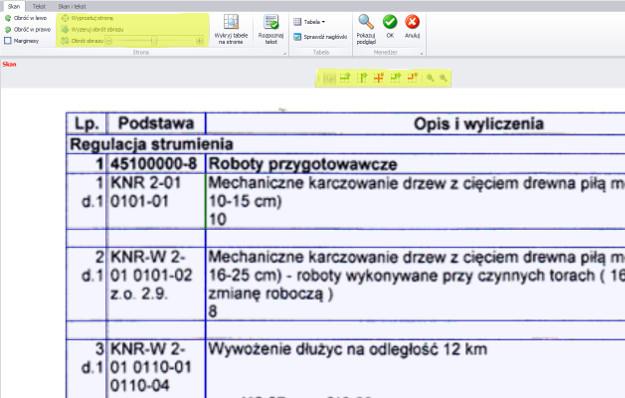Start text recognition with Rozpoznaj tekst

pyautogui.click(x=271, y=29)
